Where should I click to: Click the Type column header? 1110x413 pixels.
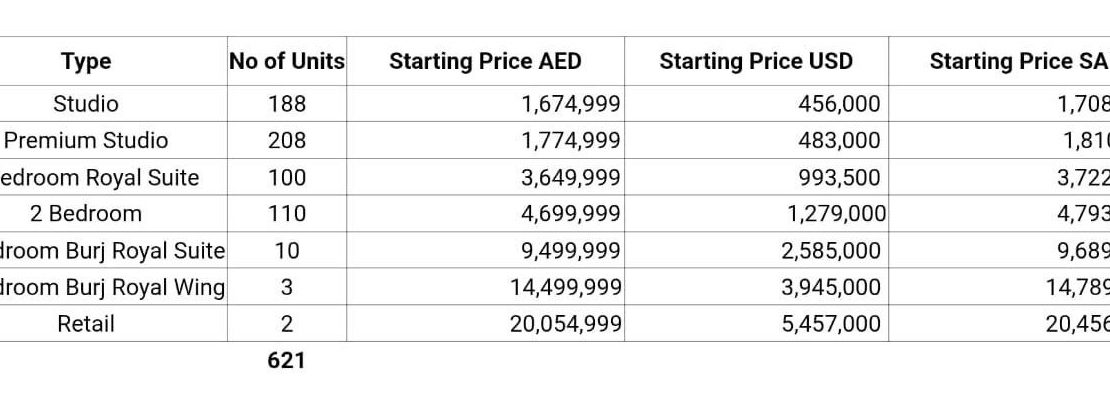[x=86, y=62]
